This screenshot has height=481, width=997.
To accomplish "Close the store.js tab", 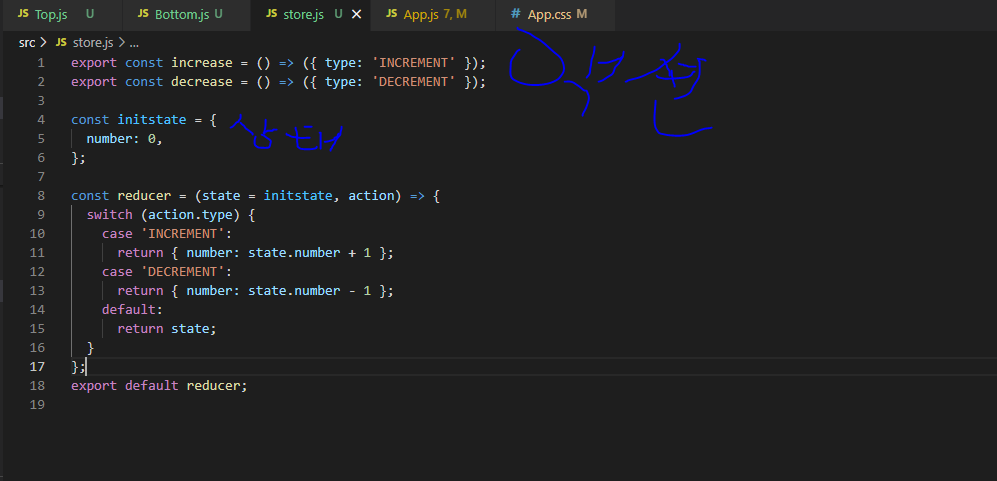I will tap(357, 14).
